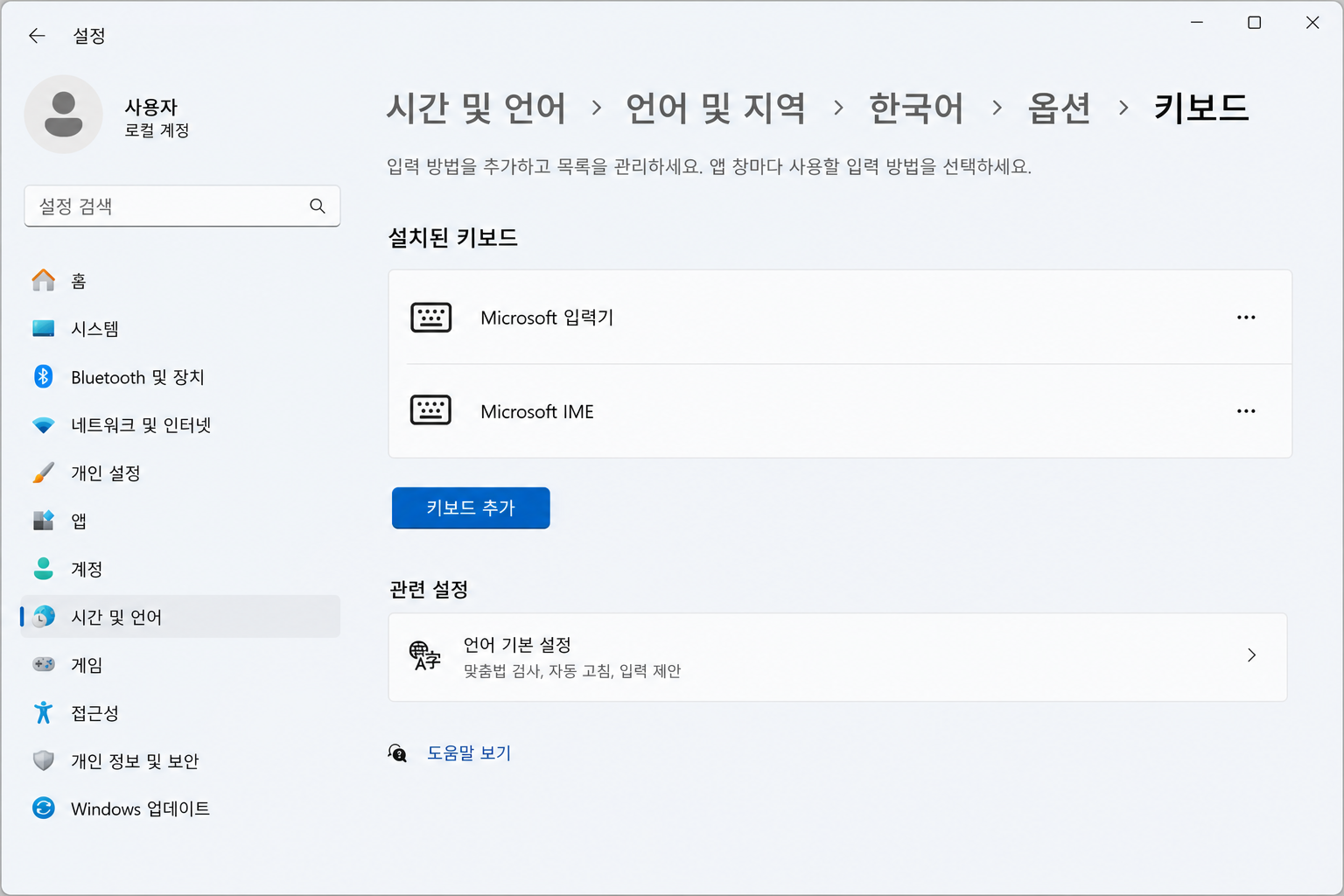
Task: Click the user profile avatar
Action: coord(63,115)
